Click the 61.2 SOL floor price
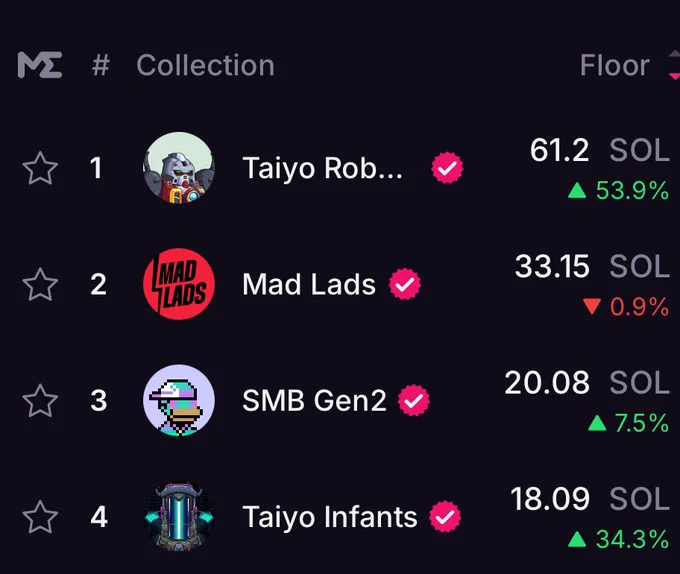Viewport: 680px width, 574px height. 600,150
